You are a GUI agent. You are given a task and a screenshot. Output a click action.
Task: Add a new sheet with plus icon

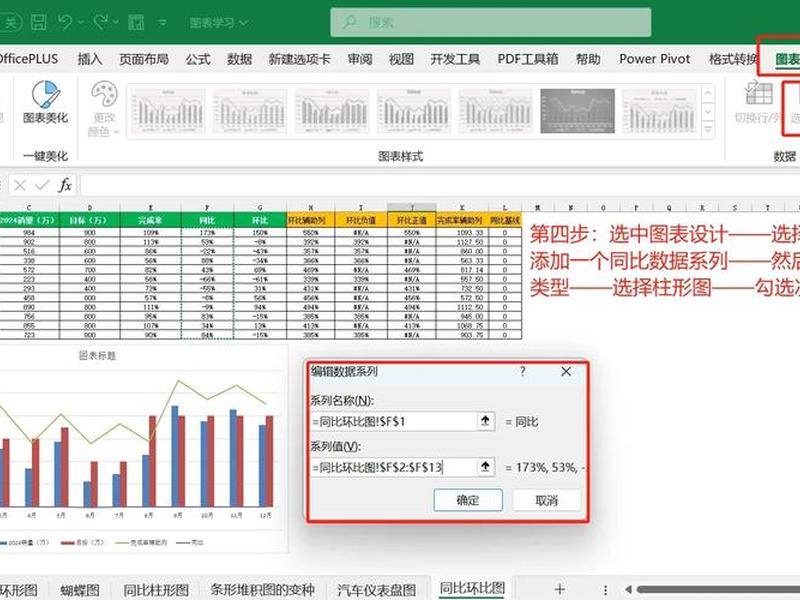click(x=560, y=588)
